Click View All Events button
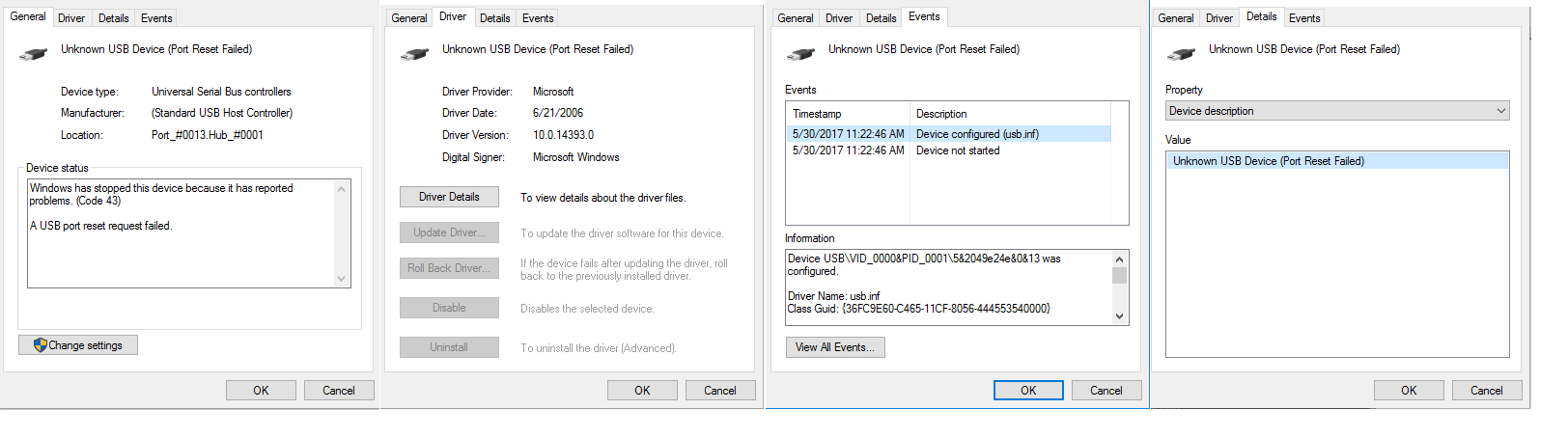 coord(835,347)
